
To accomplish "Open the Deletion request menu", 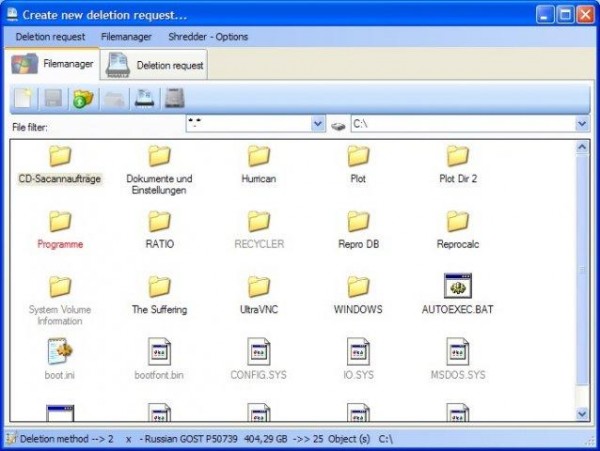I will (x=50, y=37).
